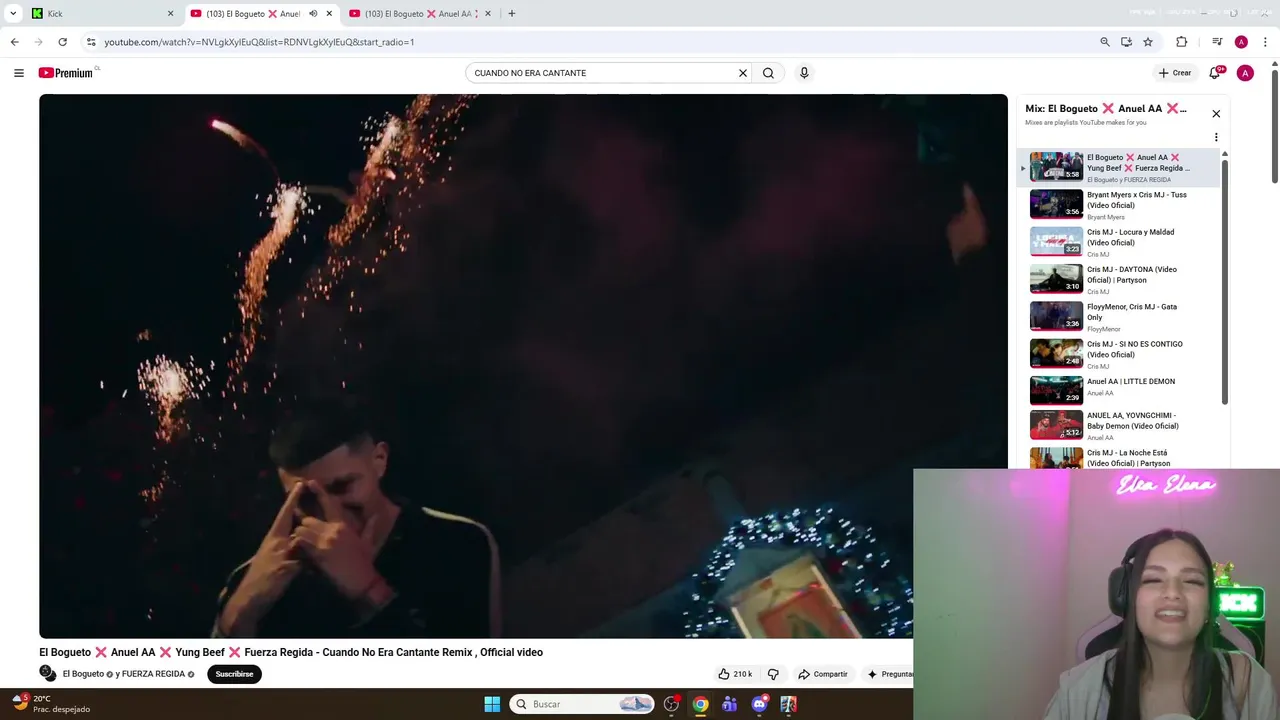Bookmark this page with the star
The height and width of the screenshot is (720, 1280).
coord(1148,42)
